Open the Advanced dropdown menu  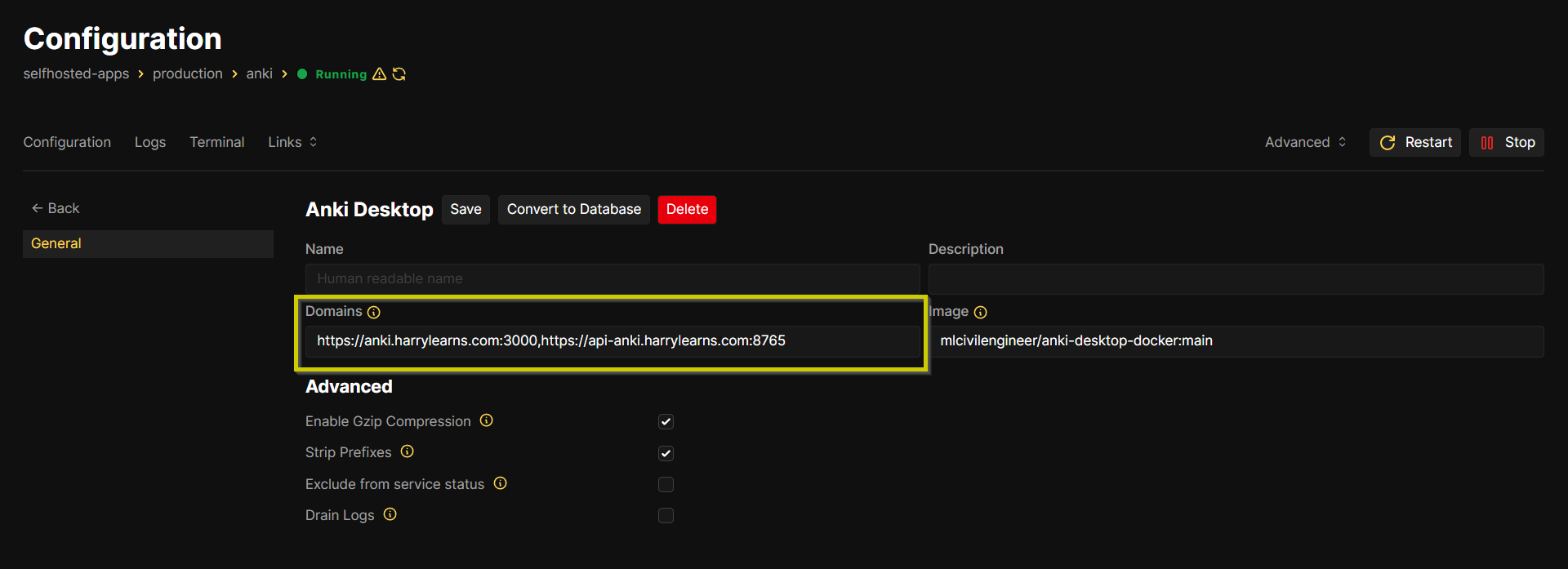click(x=1305, y=142)
